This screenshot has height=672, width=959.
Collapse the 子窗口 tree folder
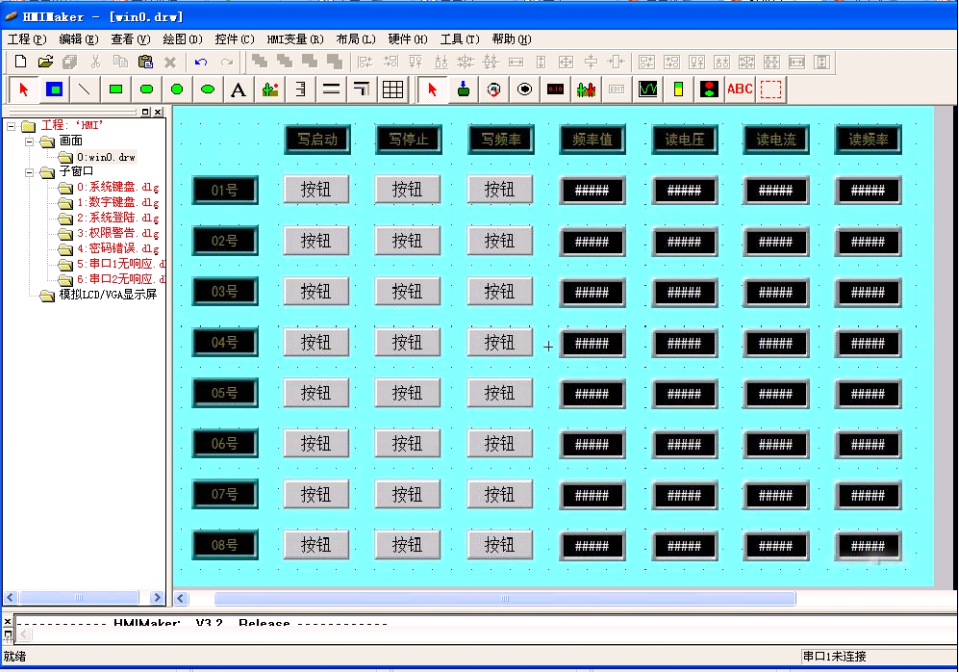[x=30, y=172]
